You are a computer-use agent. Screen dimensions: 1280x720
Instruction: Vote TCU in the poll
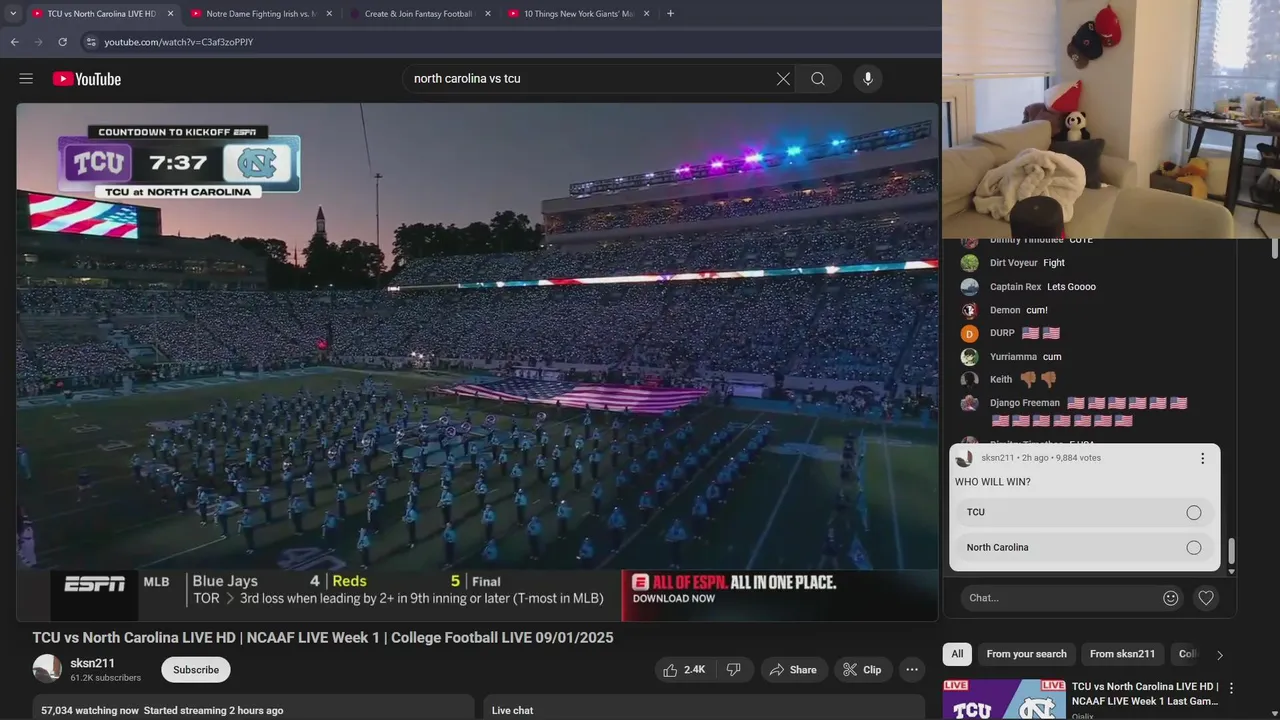pyautogui.click(x=1084, y=512)
